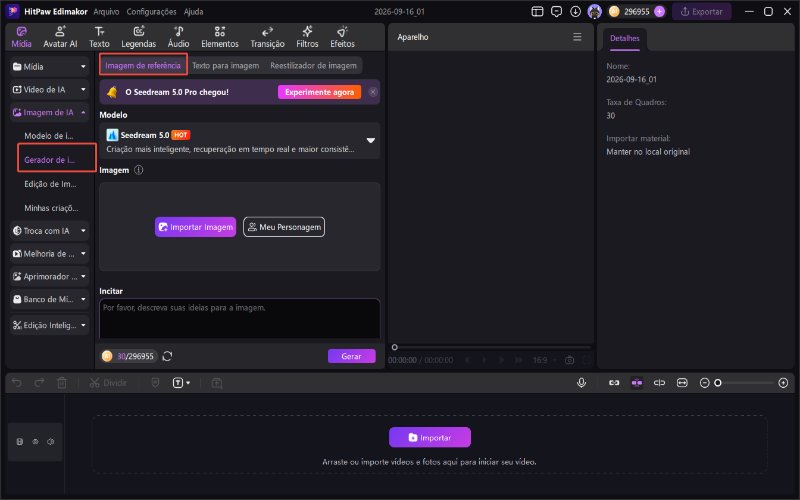
Task: Refresh the credit balance
Action: pos(167,356)
